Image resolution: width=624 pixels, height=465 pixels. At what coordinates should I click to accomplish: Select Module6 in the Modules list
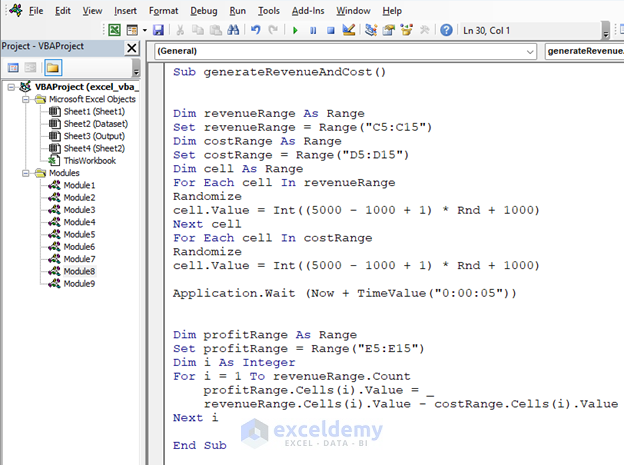pyautogui.click(x=79, y=247)
